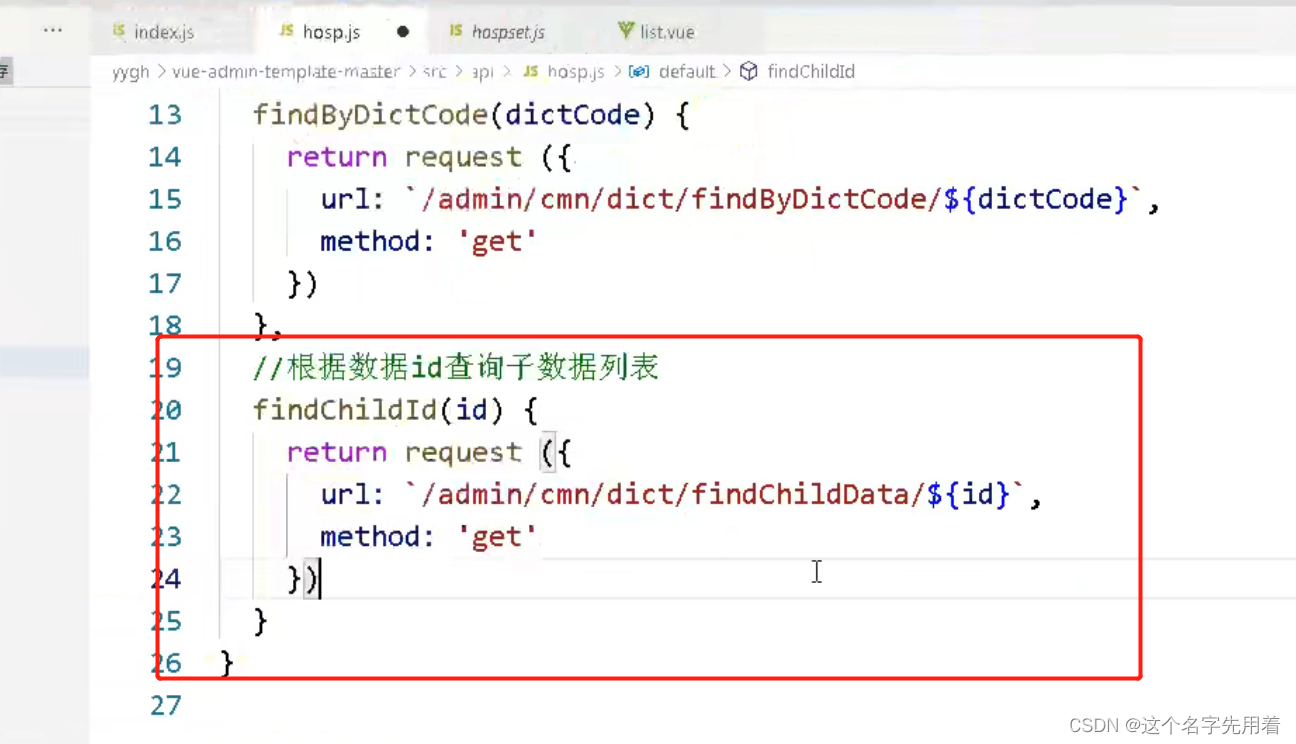Click return keyword on line 14
This screenshot has height=744, width=1296.
pos(337,157)
